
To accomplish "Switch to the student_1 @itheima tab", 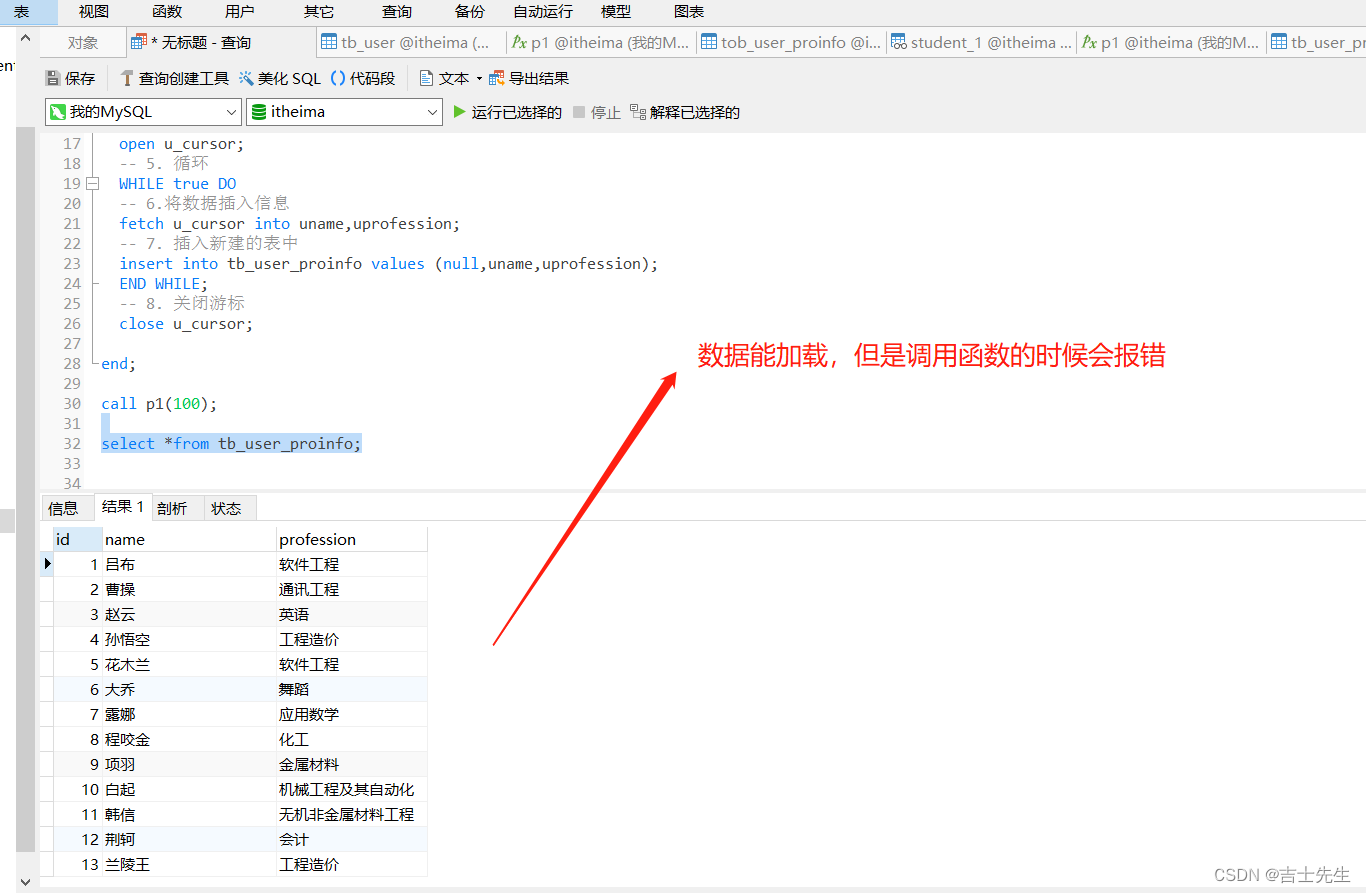I will coord(981,43).
